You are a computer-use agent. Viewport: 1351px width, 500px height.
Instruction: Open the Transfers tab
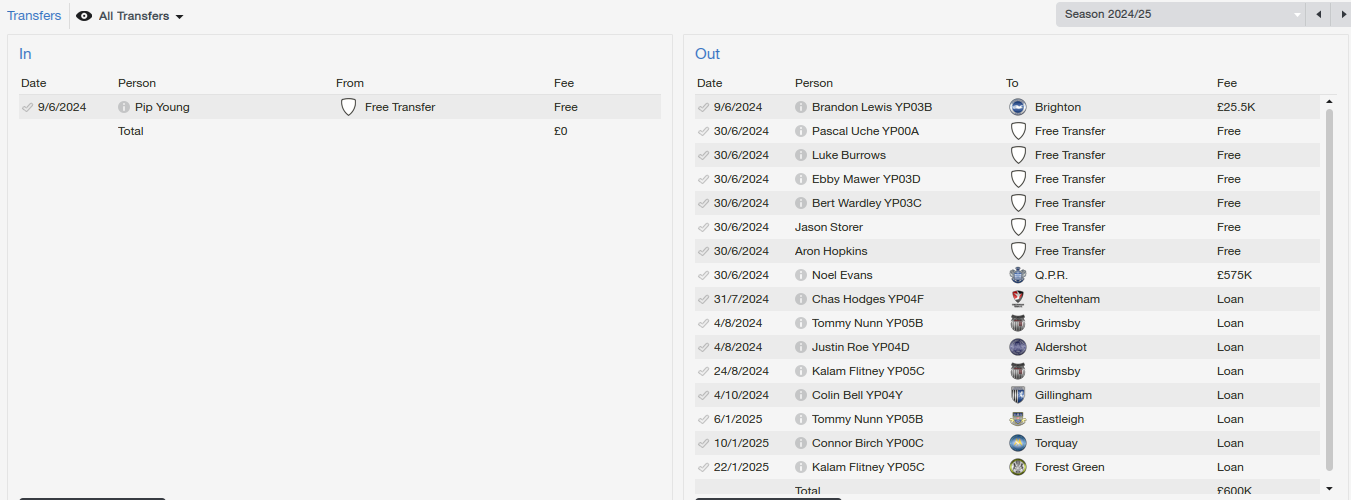pyautogui.click(x=34, y=16)
